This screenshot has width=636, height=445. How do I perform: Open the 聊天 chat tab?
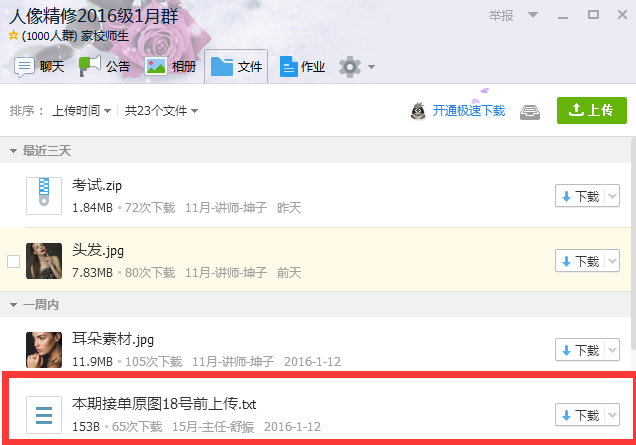click(x=39, y=67)
